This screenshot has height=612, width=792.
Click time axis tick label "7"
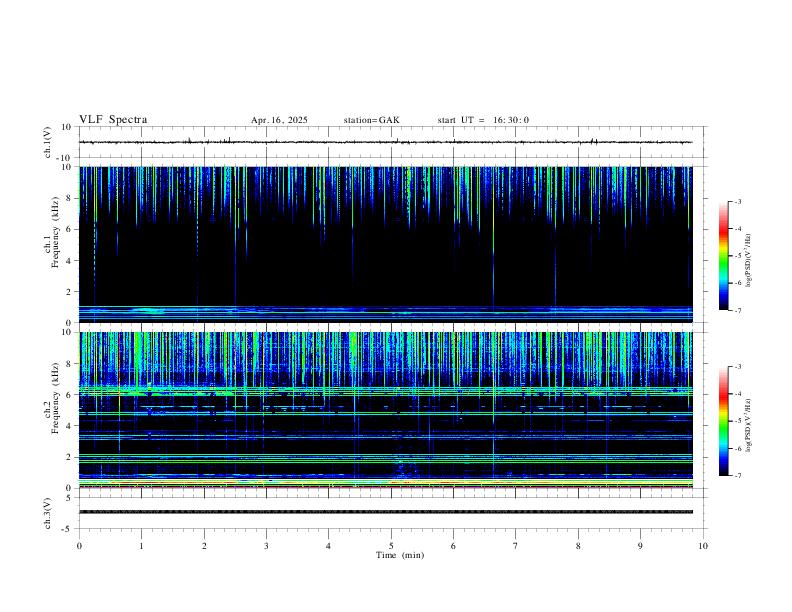pos(516,546)
